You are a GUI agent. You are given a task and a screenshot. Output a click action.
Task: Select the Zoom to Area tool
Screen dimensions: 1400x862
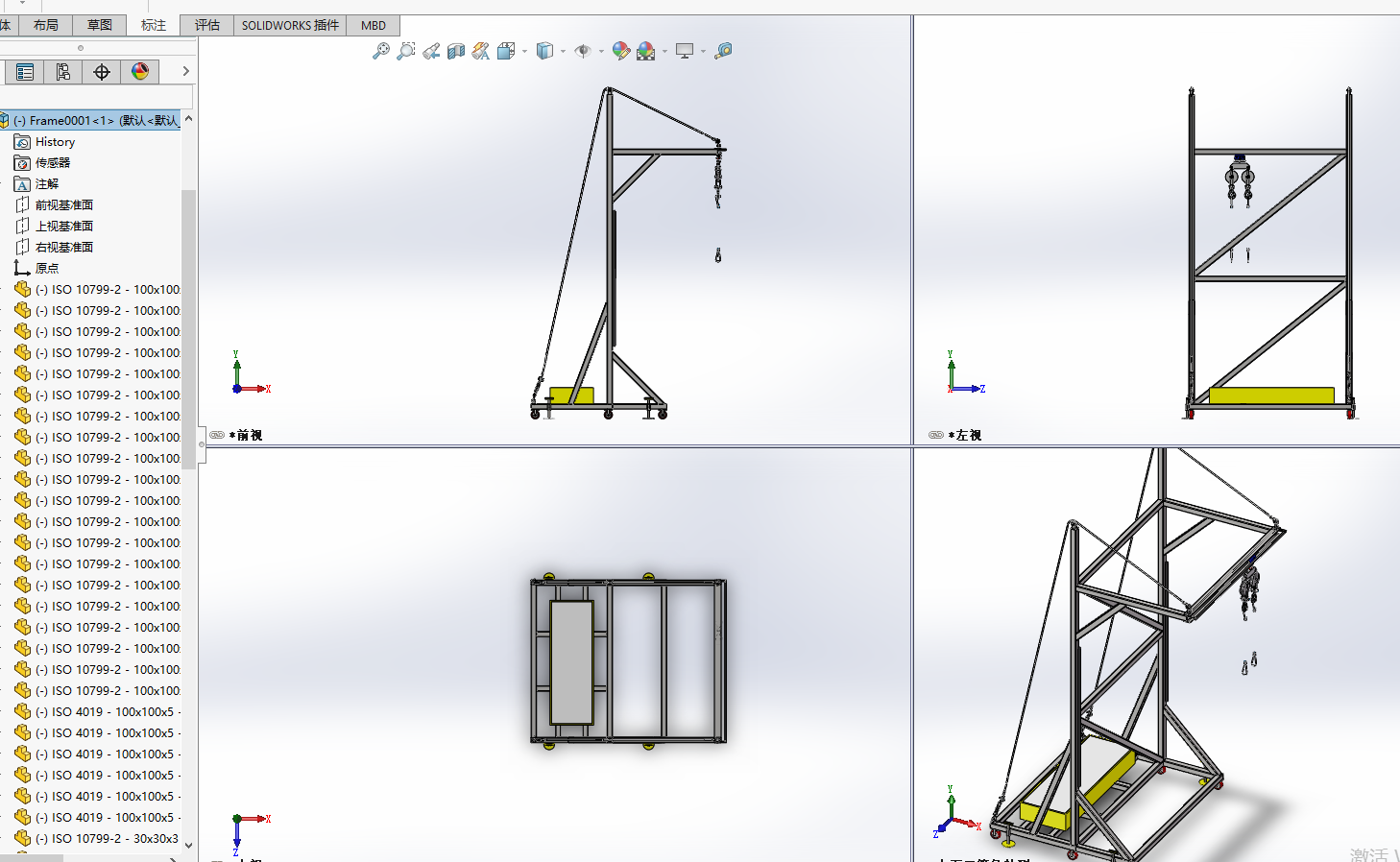point(406,51)
